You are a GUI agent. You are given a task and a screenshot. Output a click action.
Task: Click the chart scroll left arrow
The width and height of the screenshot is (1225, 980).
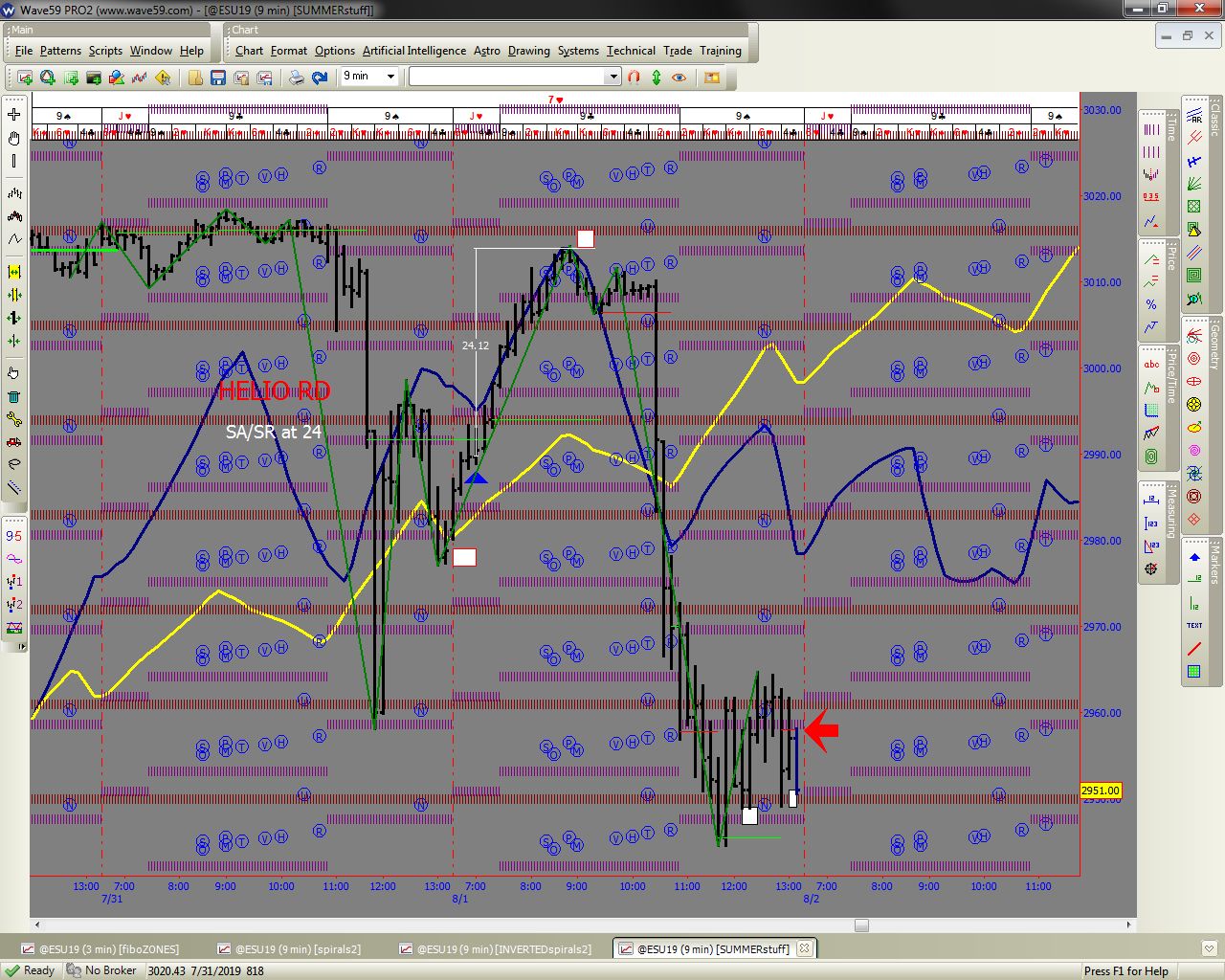(37, 925)
